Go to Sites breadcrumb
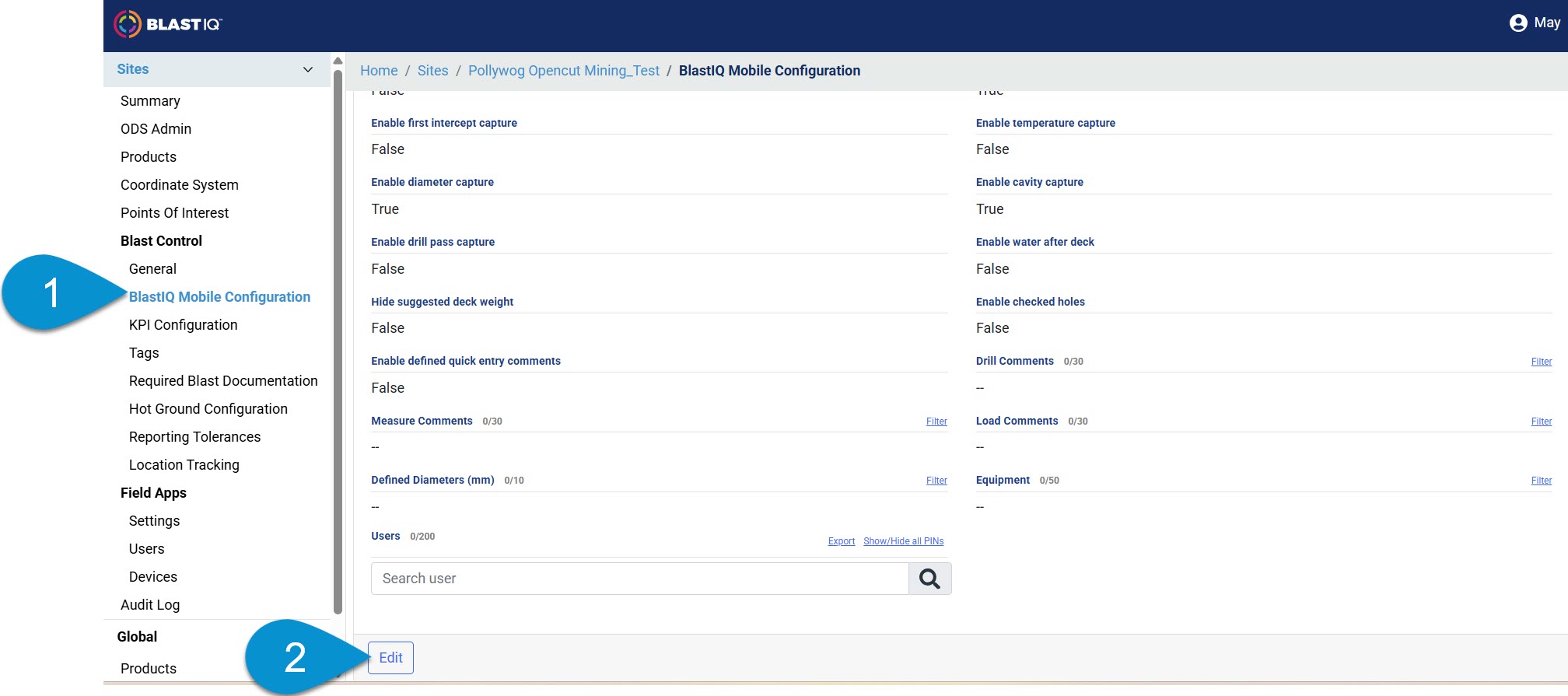1568x696 pixels. [x=432, y=71]
